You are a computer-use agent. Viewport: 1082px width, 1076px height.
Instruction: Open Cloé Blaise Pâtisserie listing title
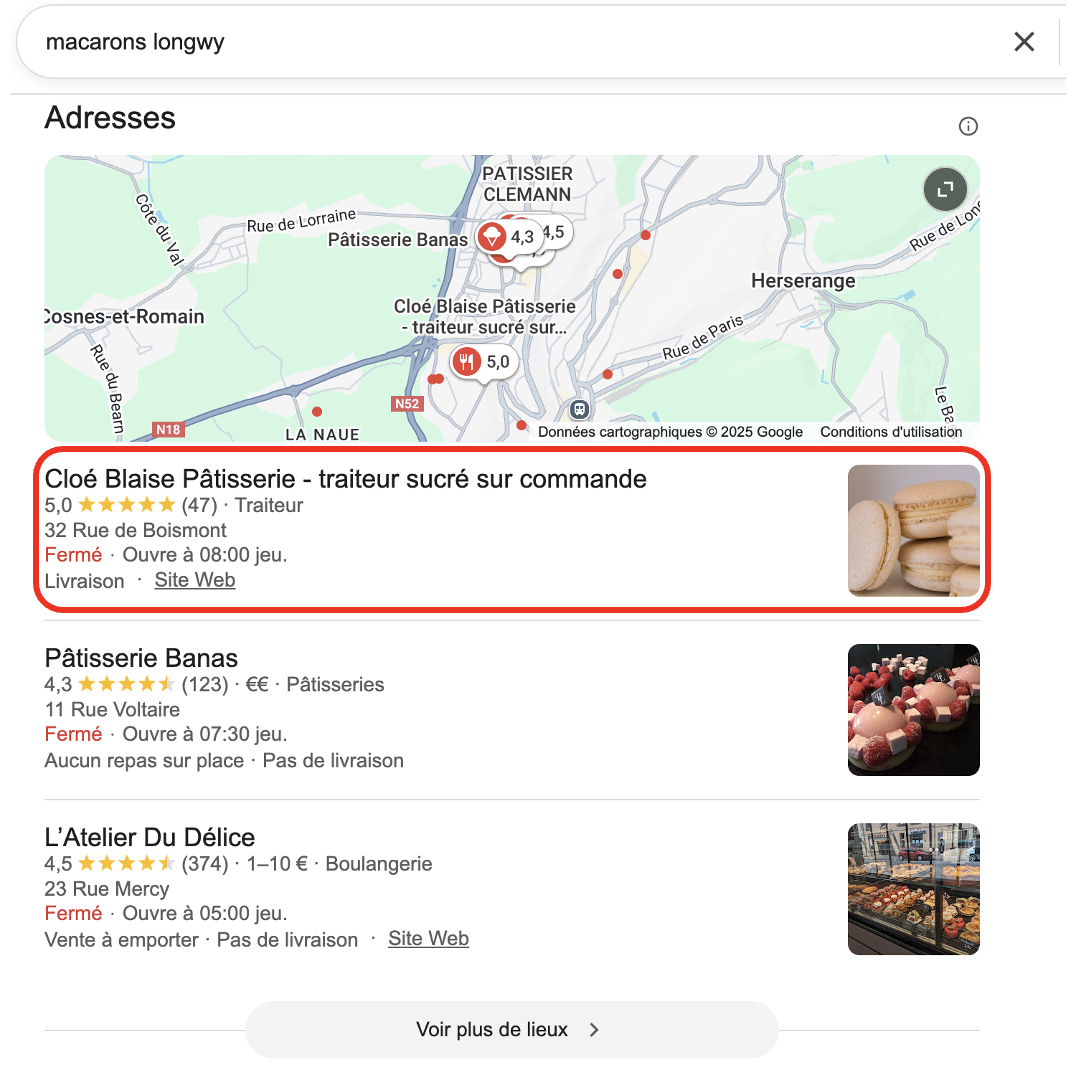[346, 479]
